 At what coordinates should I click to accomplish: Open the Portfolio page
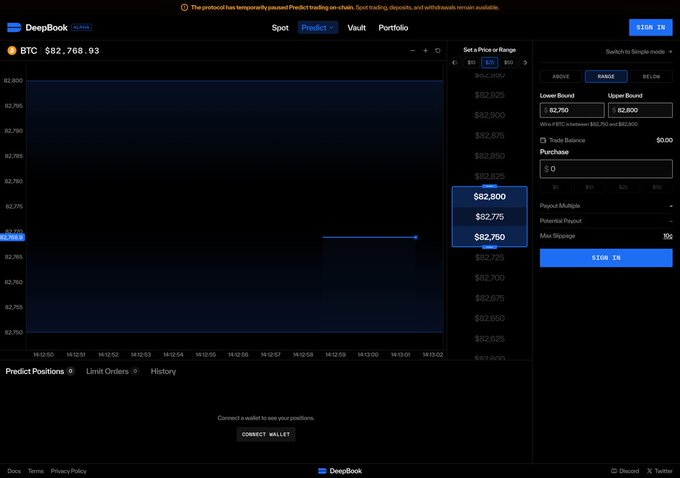coord(393,28)
